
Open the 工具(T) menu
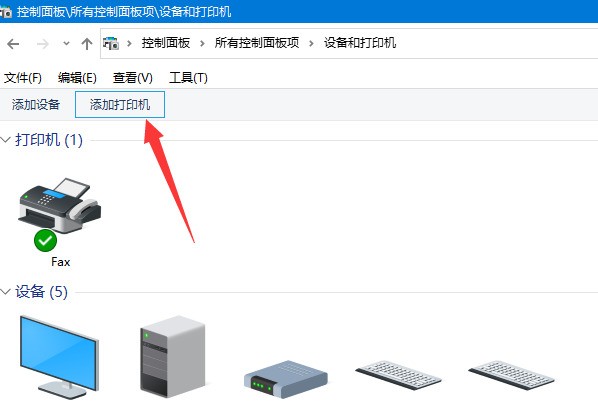pos(188,78)
